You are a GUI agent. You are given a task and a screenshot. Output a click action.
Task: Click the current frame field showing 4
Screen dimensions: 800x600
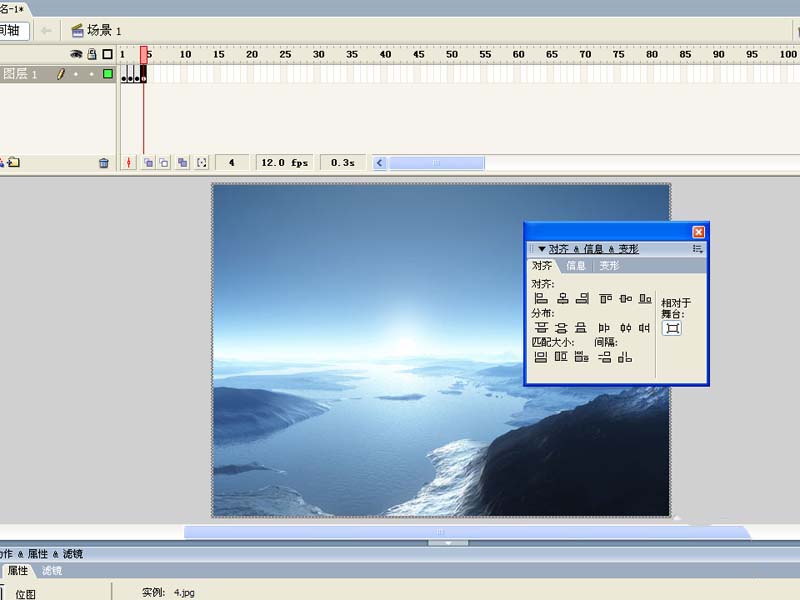pyautogui.click(x=232, y=163)
